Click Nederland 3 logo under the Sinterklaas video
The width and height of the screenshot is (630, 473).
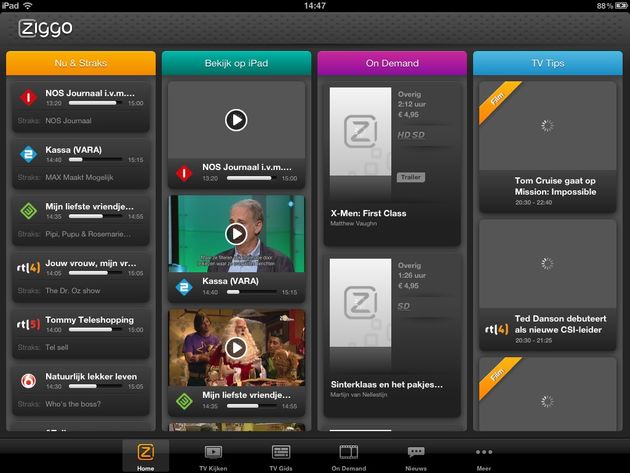(x=184, y=401)
